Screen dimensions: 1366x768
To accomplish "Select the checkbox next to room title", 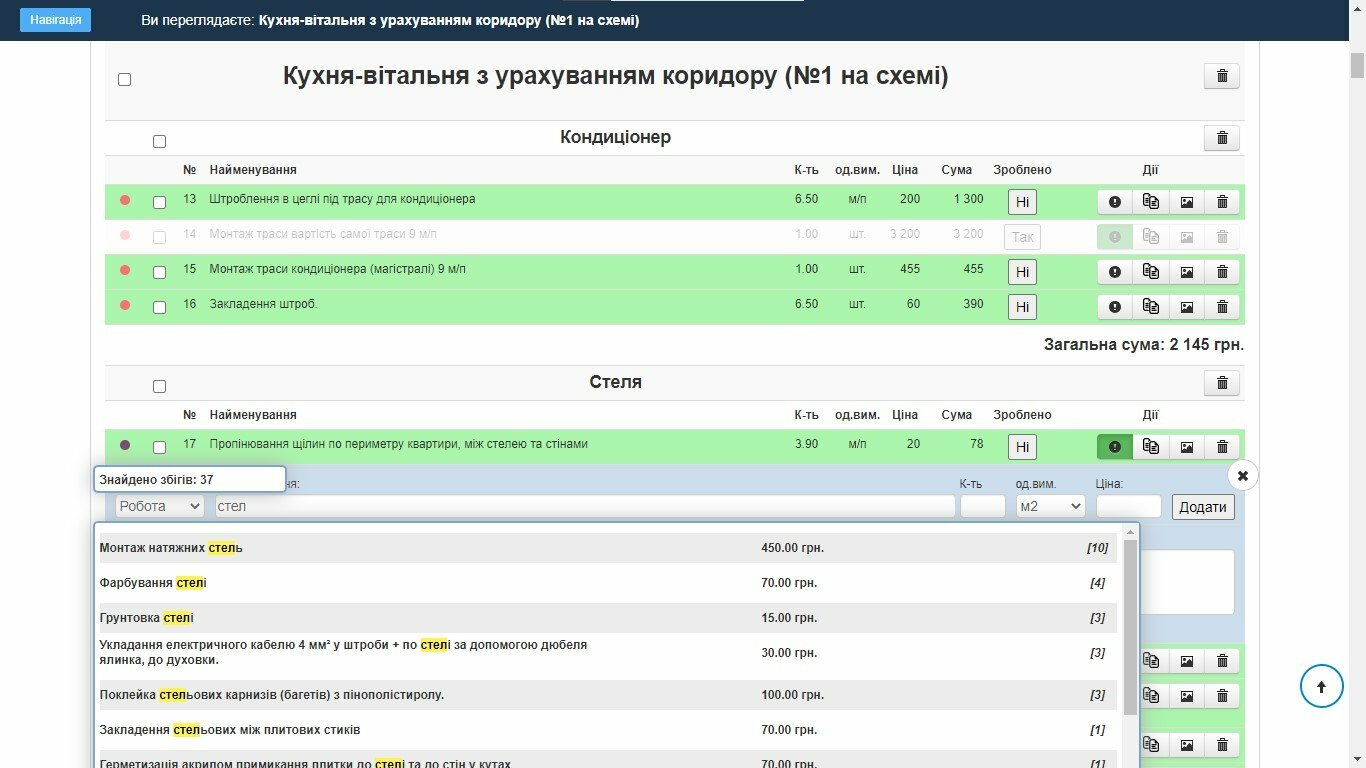I will tap(124, 79).
